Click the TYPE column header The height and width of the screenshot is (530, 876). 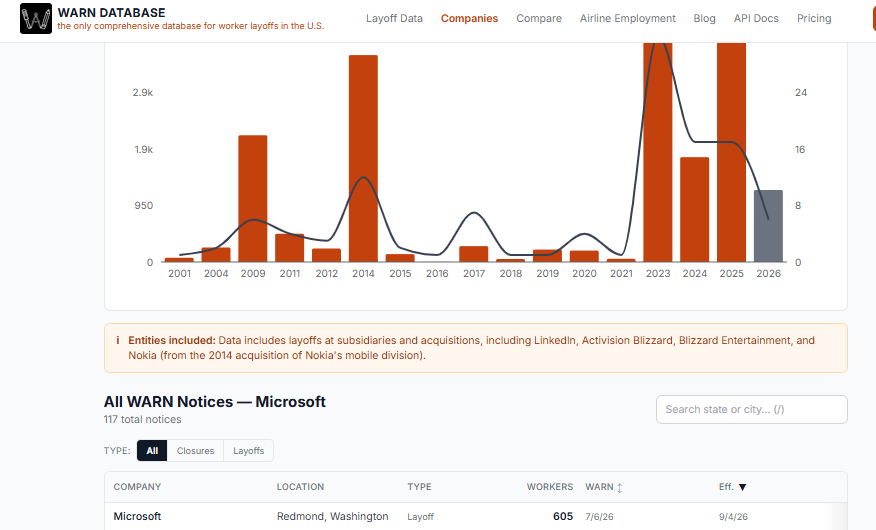(x=419, y=487)
